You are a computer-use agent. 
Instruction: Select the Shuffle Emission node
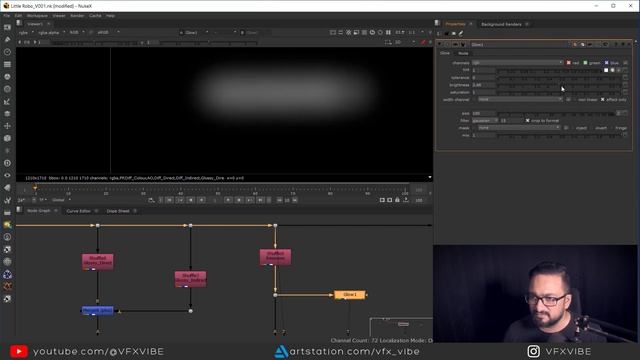275,257
